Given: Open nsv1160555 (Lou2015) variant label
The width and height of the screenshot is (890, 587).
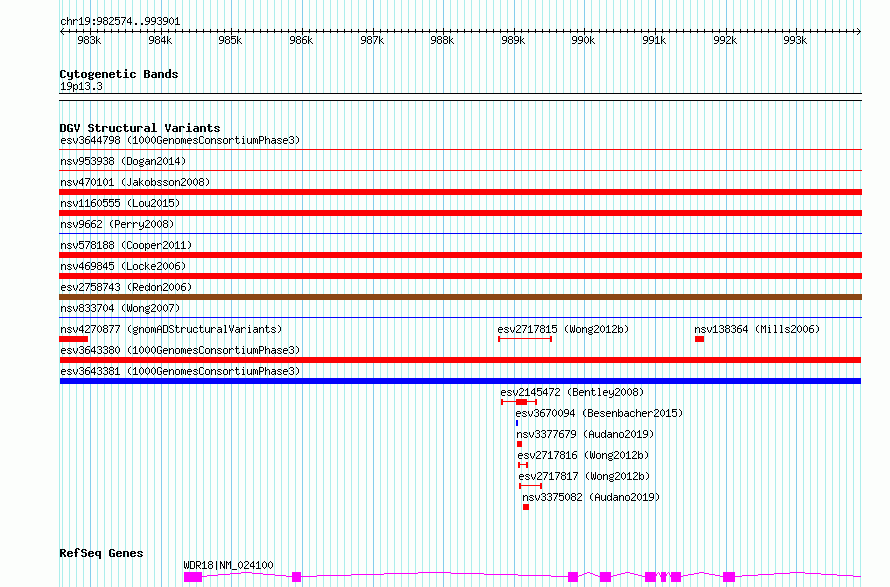Looking at the screenshot, I should (x=120, y=203).
